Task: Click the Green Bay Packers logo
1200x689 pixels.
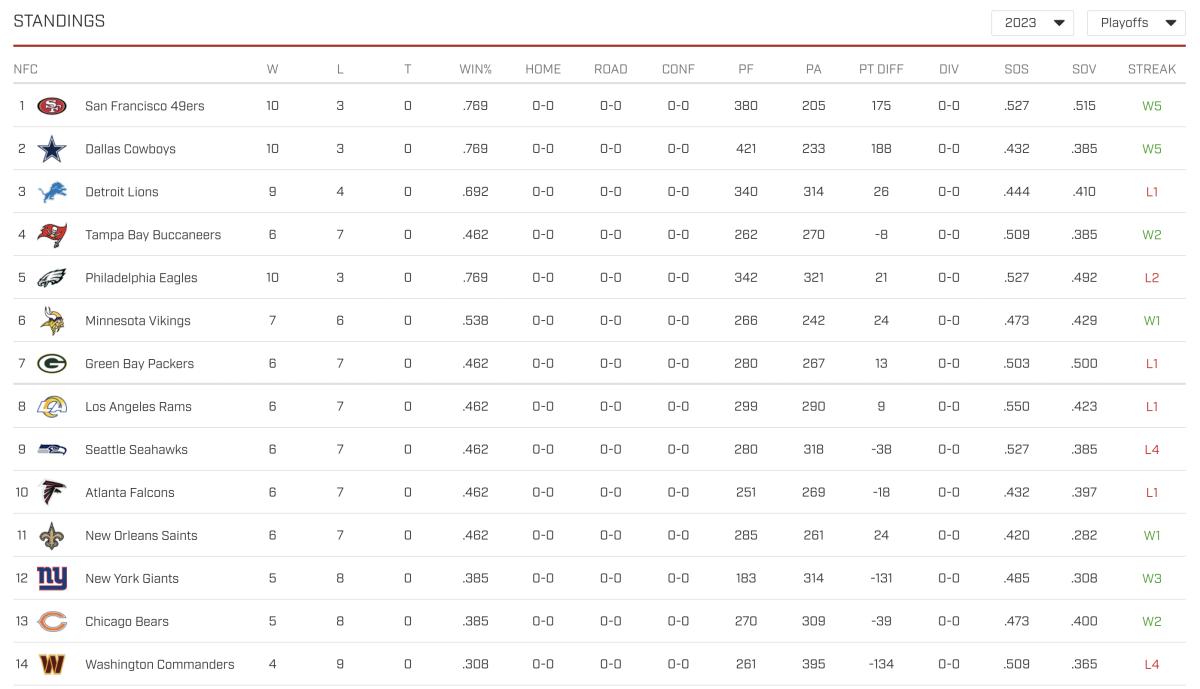Action: click(52, 364)
